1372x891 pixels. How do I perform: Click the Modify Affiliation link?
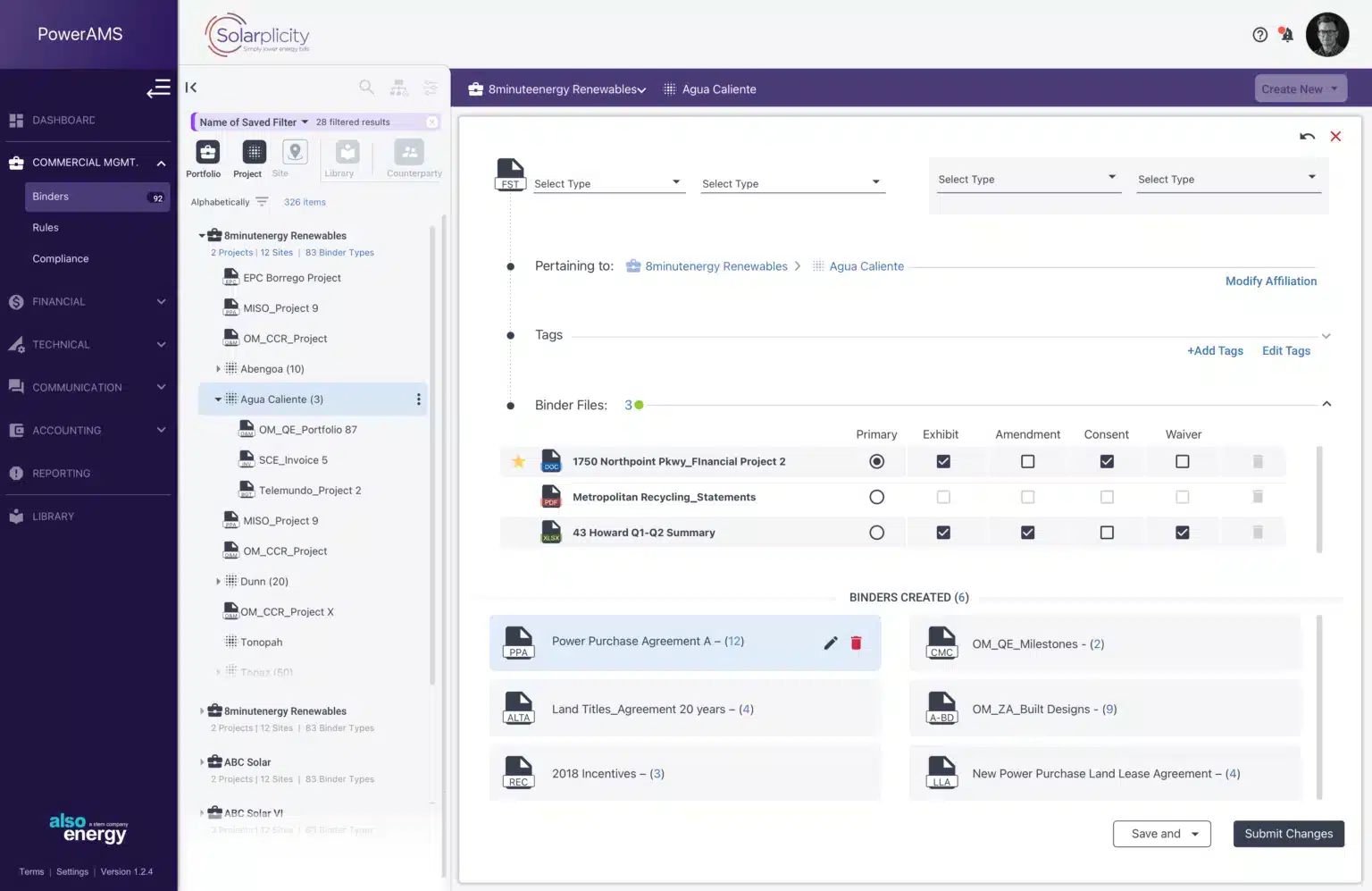(1271, 281)
